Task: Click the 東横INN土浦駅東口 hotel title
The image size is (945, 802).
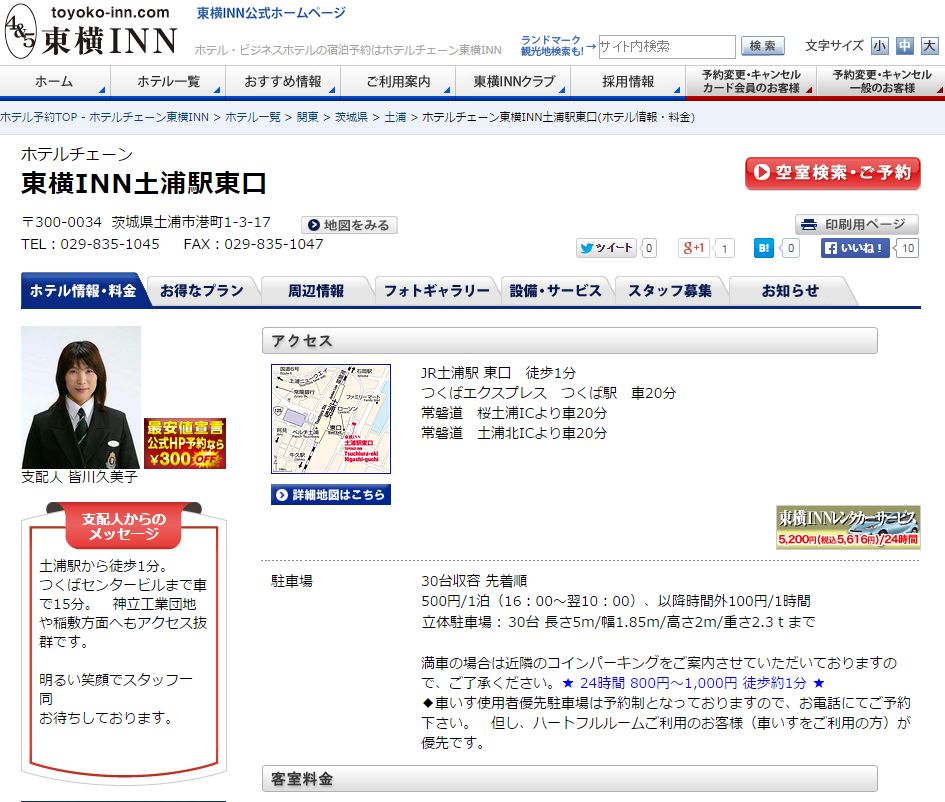Action: click(x=143, y=183)
